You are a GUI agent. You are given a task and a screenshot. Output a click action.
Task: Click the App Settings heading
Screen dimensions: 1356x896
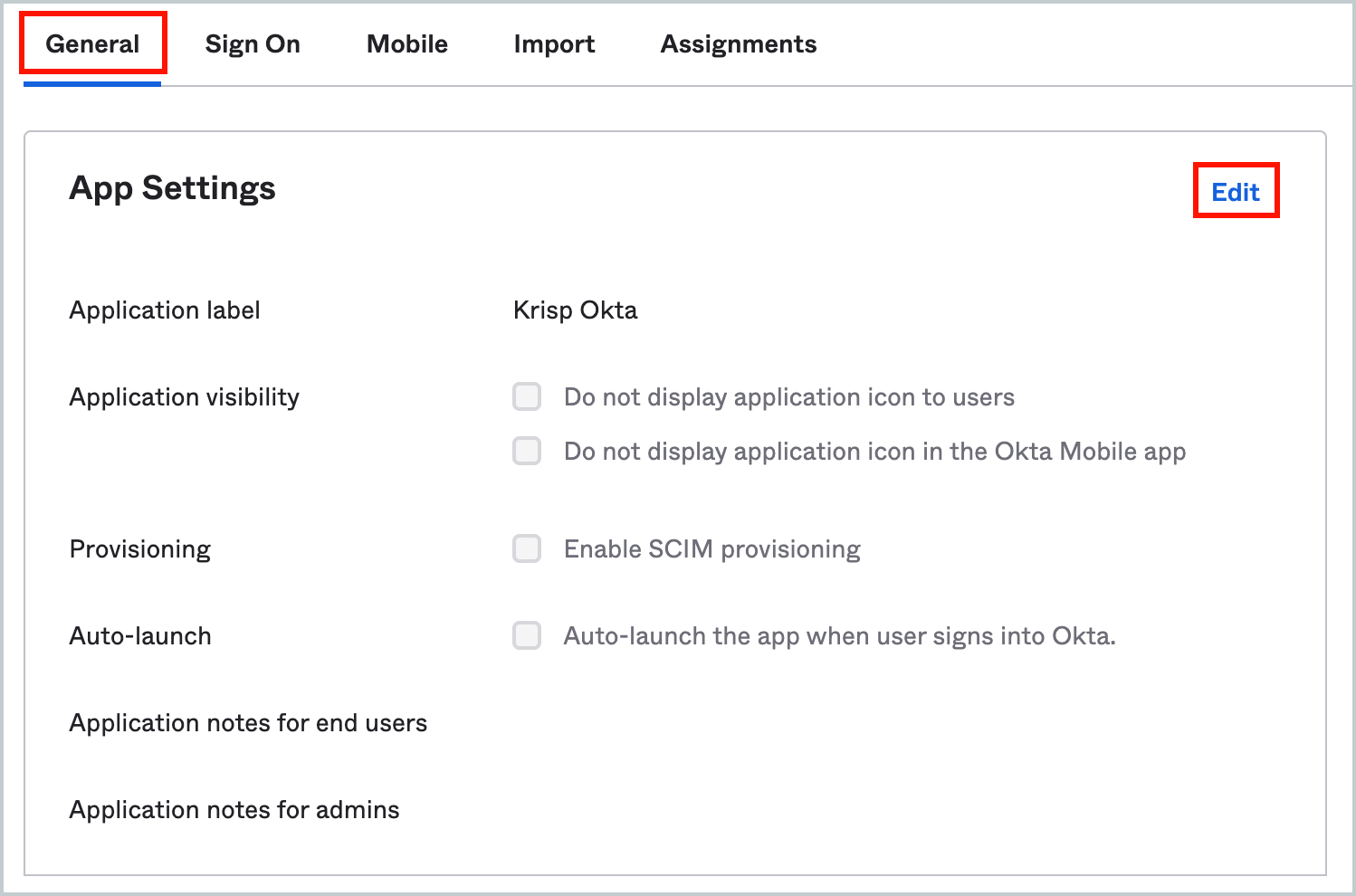click(172, 188)
